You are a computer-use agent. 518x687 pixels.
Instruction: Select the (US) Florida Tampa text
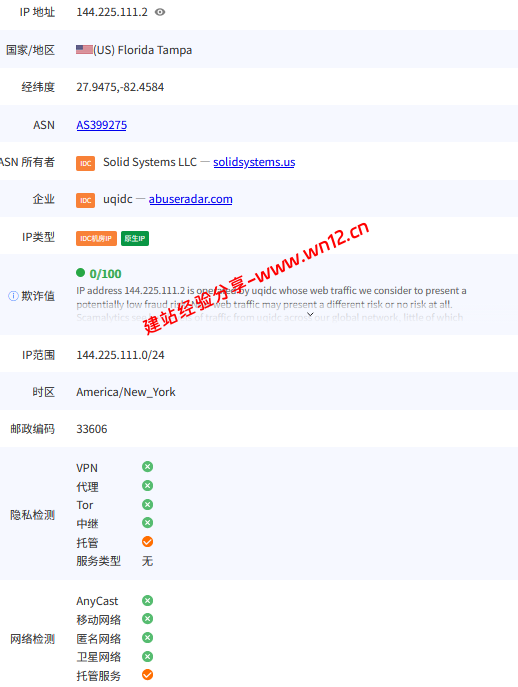pos(142,50)
